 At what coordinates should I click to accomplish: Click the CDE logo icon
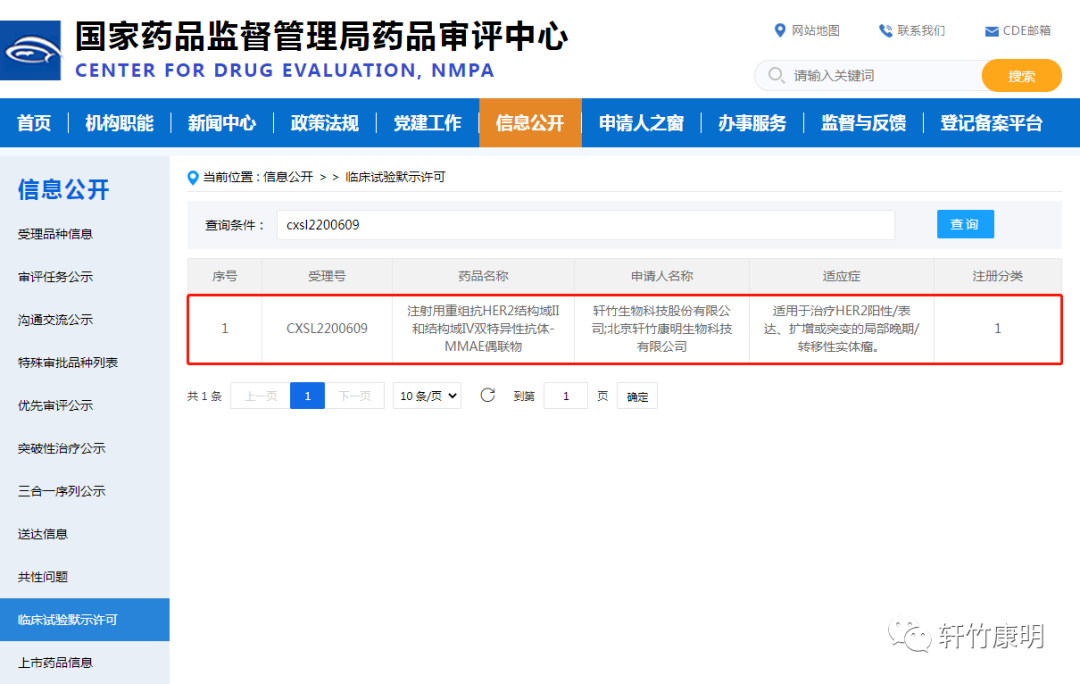[32, 49]
